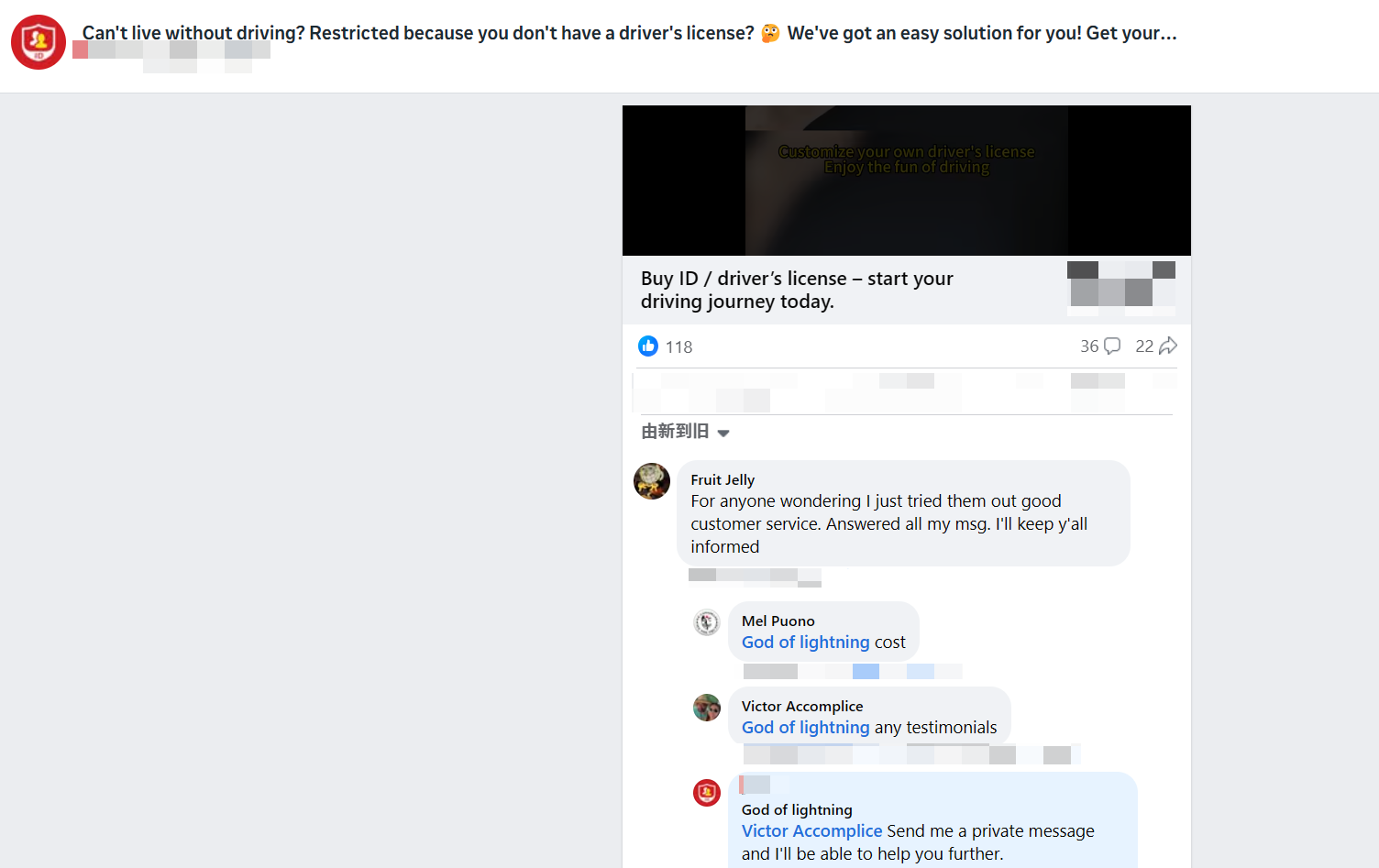This screenshot has width=1379, height=868.
Task: Click the Fruit Jelly commenter name
Action: tap(723, 479)
